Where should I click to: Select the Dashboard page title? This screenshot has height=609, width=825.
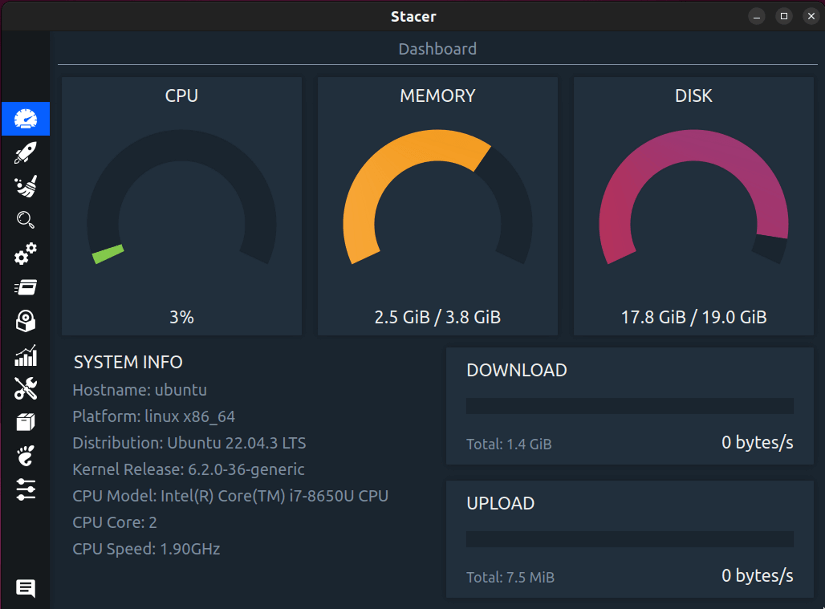[x=438, y=49]
